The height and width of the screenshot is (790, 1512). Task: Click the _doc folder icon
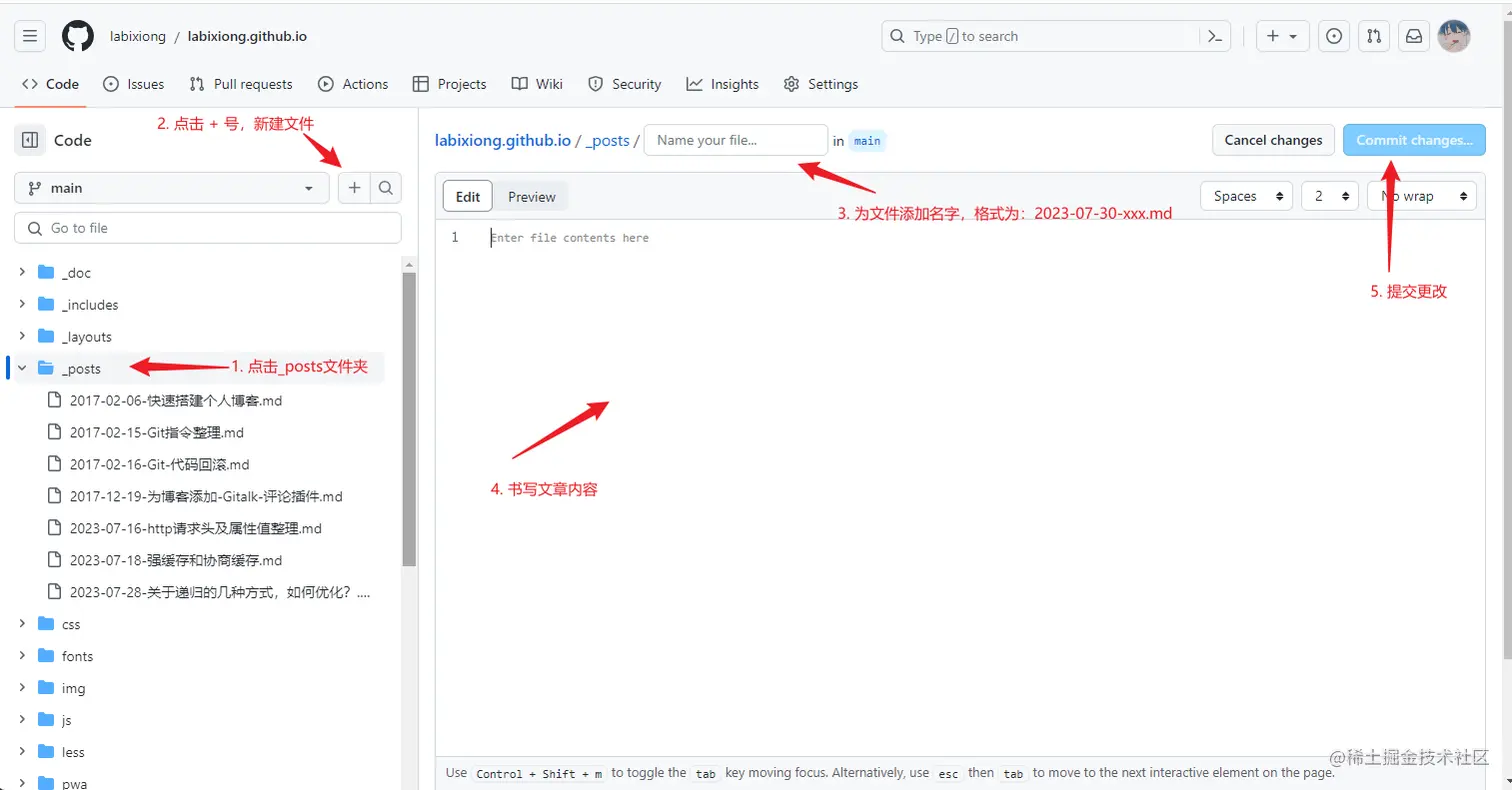(46, 272)
